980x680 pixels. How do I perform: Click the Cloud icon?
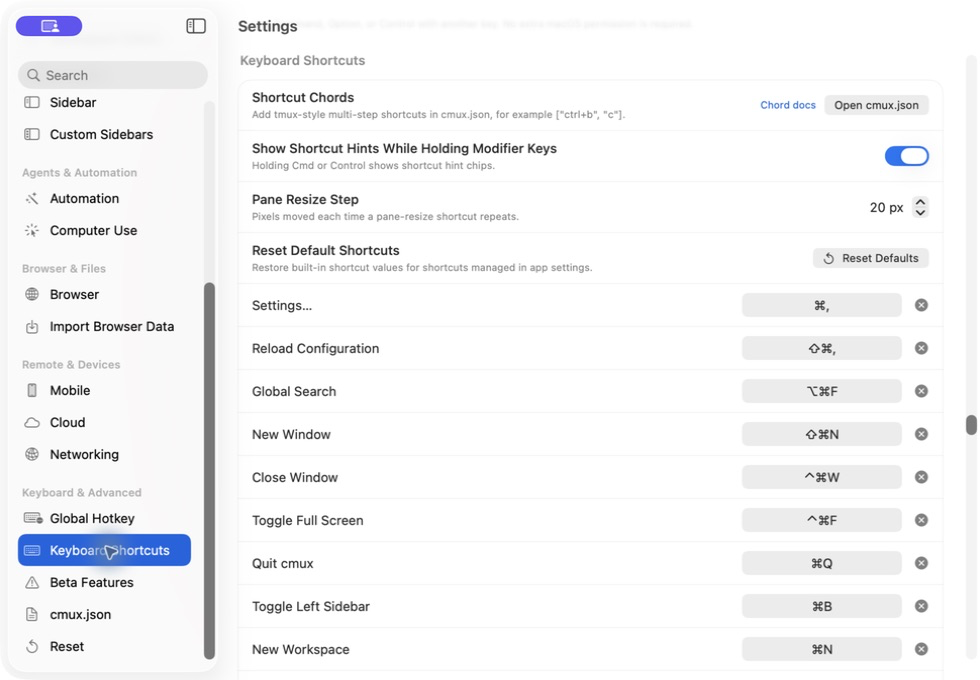(32, 422)
